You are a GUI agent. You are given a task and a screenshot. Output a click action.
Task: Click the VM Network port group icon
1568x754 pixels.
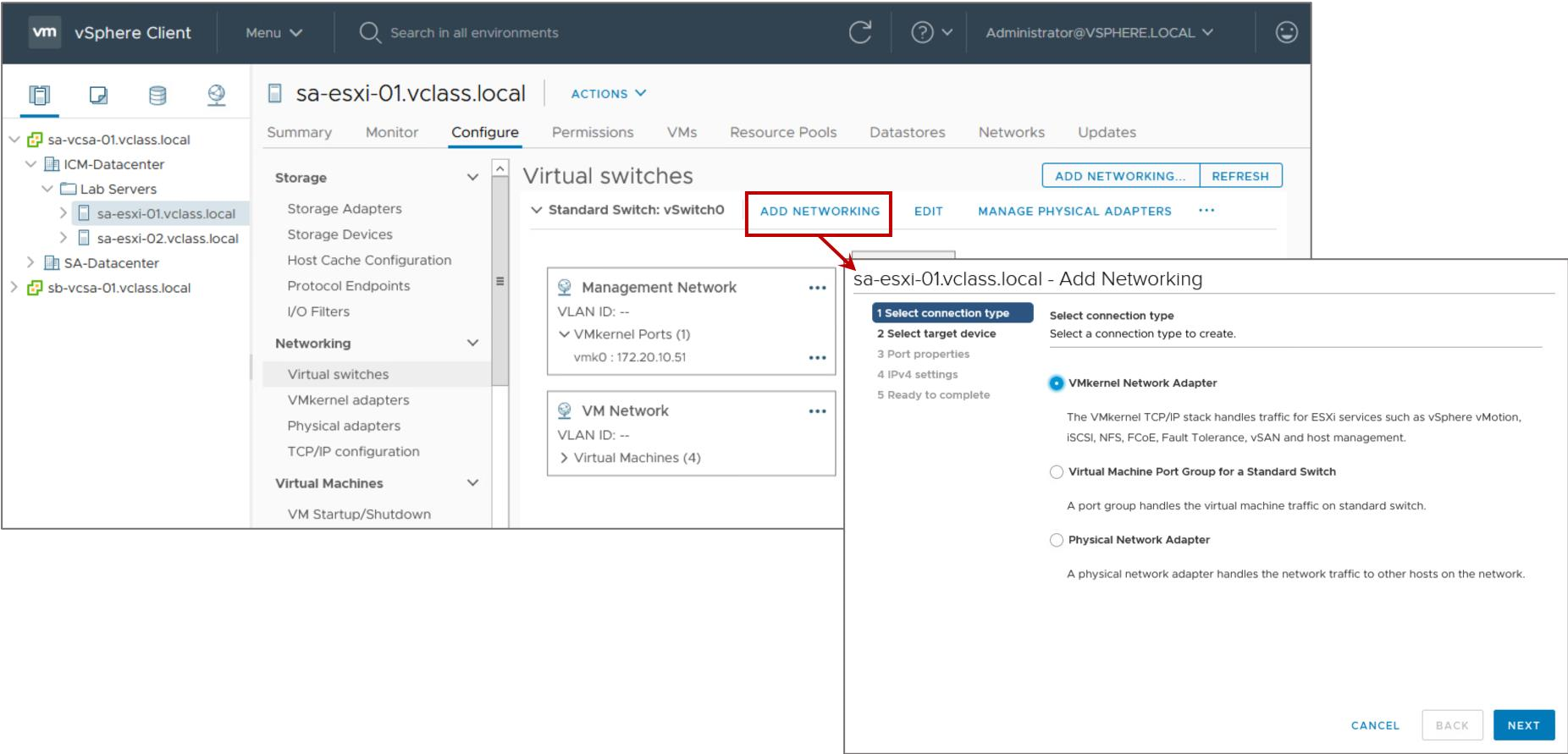click(565, 411)
